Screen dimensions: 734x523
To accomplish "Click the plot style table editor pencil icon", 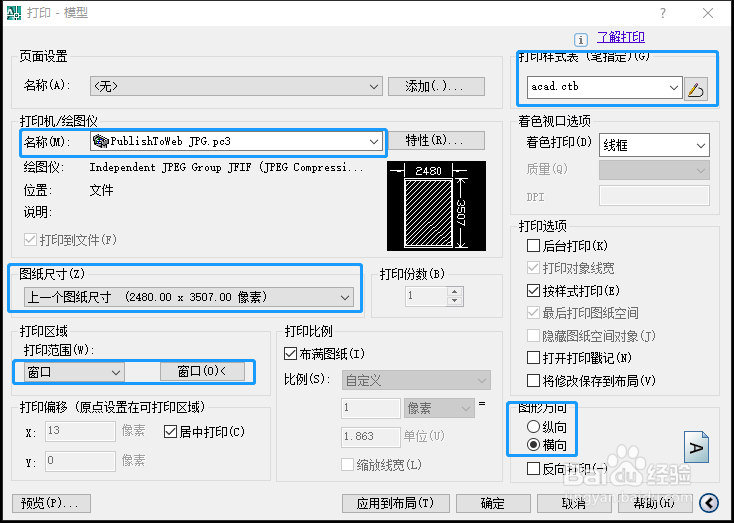I will (x=696, y=88).
